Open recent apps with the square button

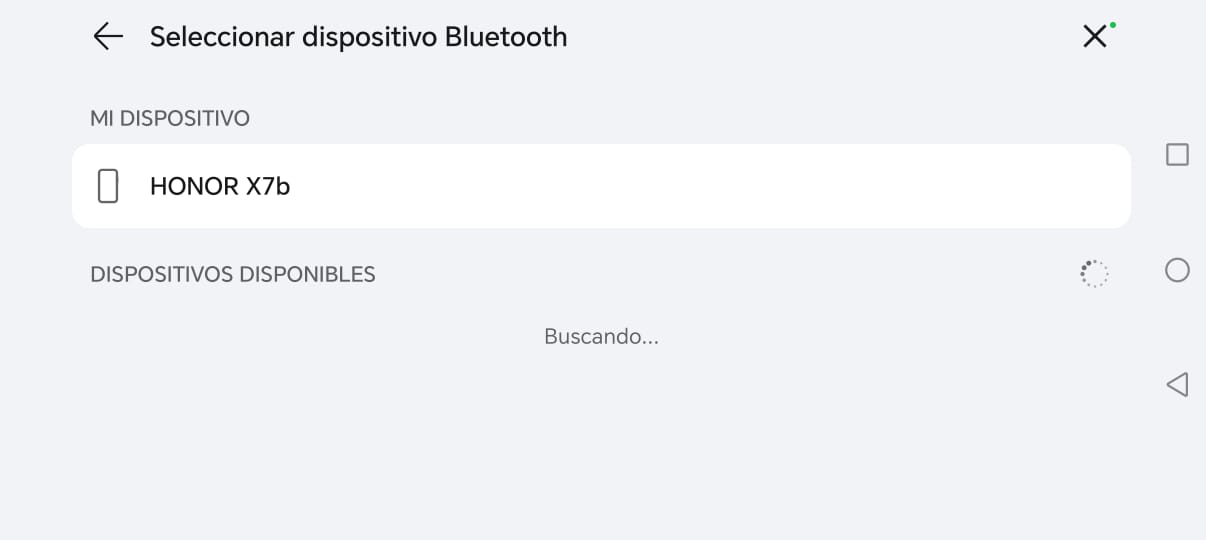click(x=1177, y=155)
